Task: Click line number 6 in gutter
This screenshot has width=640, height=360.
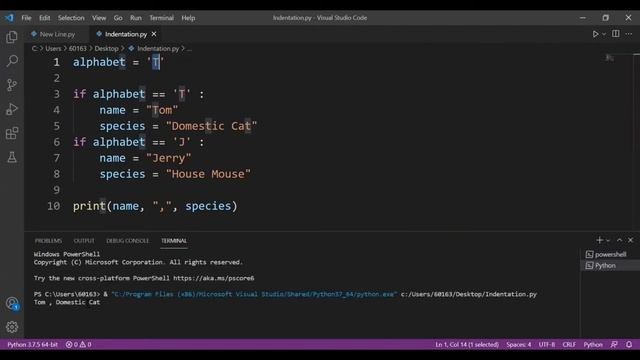Action: [x=57, y=142]
